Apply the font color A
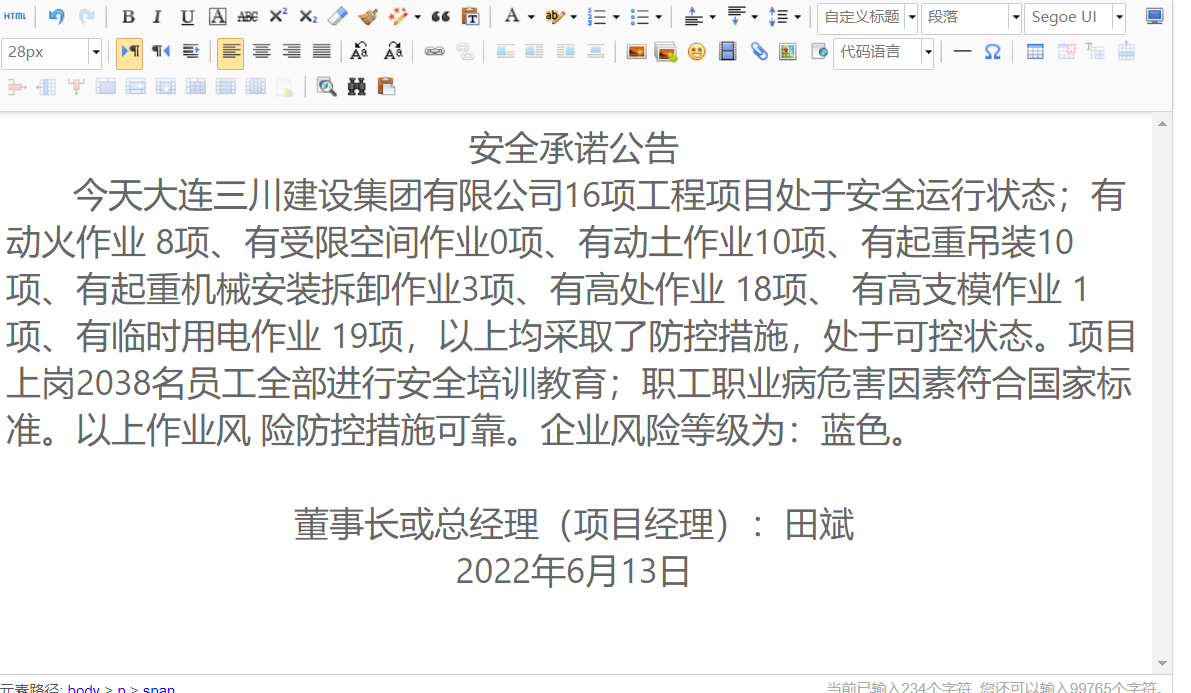 point(513,16)
